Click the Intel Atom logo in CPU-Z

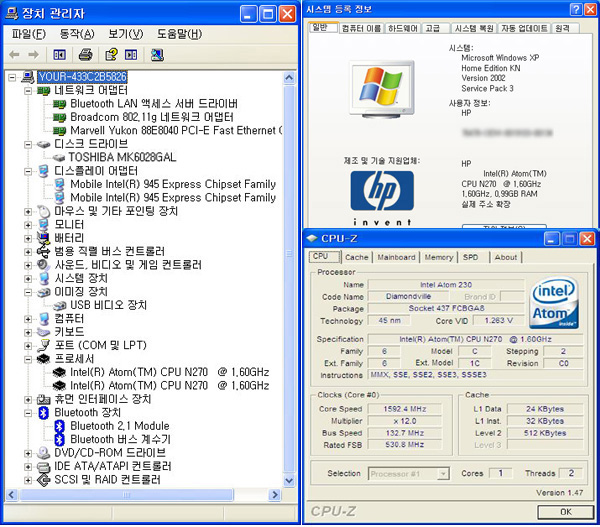554,303
